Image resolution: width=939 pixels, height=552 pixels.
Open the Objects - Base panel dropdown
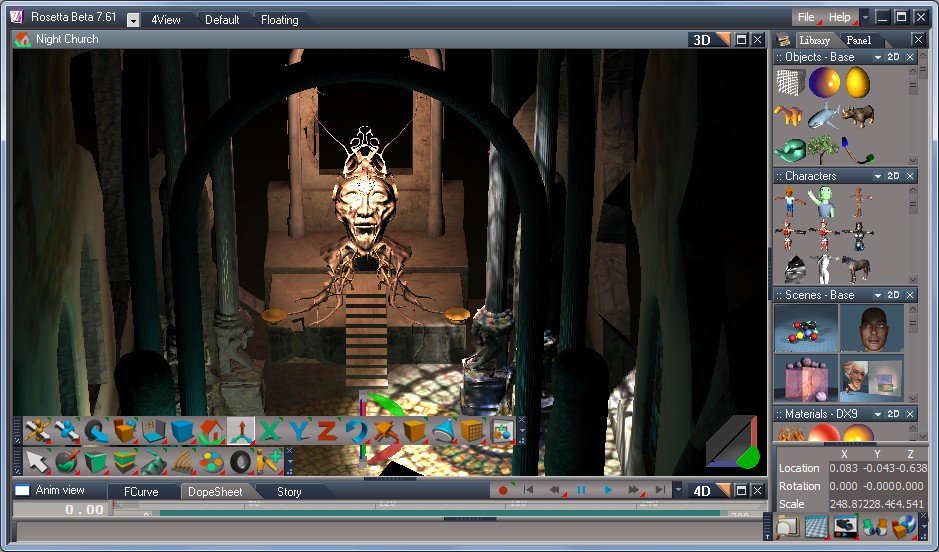(x=877, y=58)
